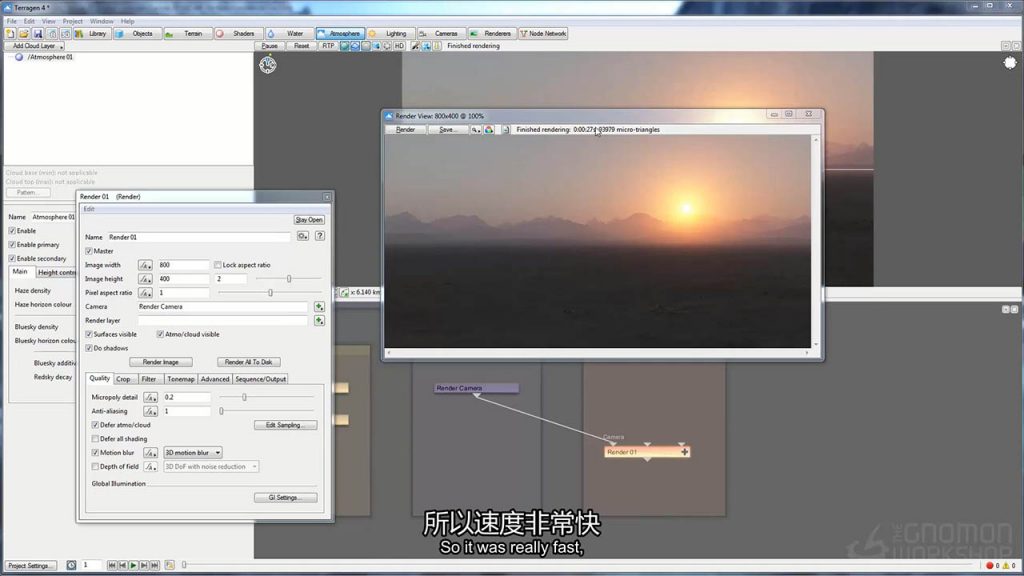Viewport: 1024px width, 576px height.
Task: Click the Render Image button
Action: (161, 362)
